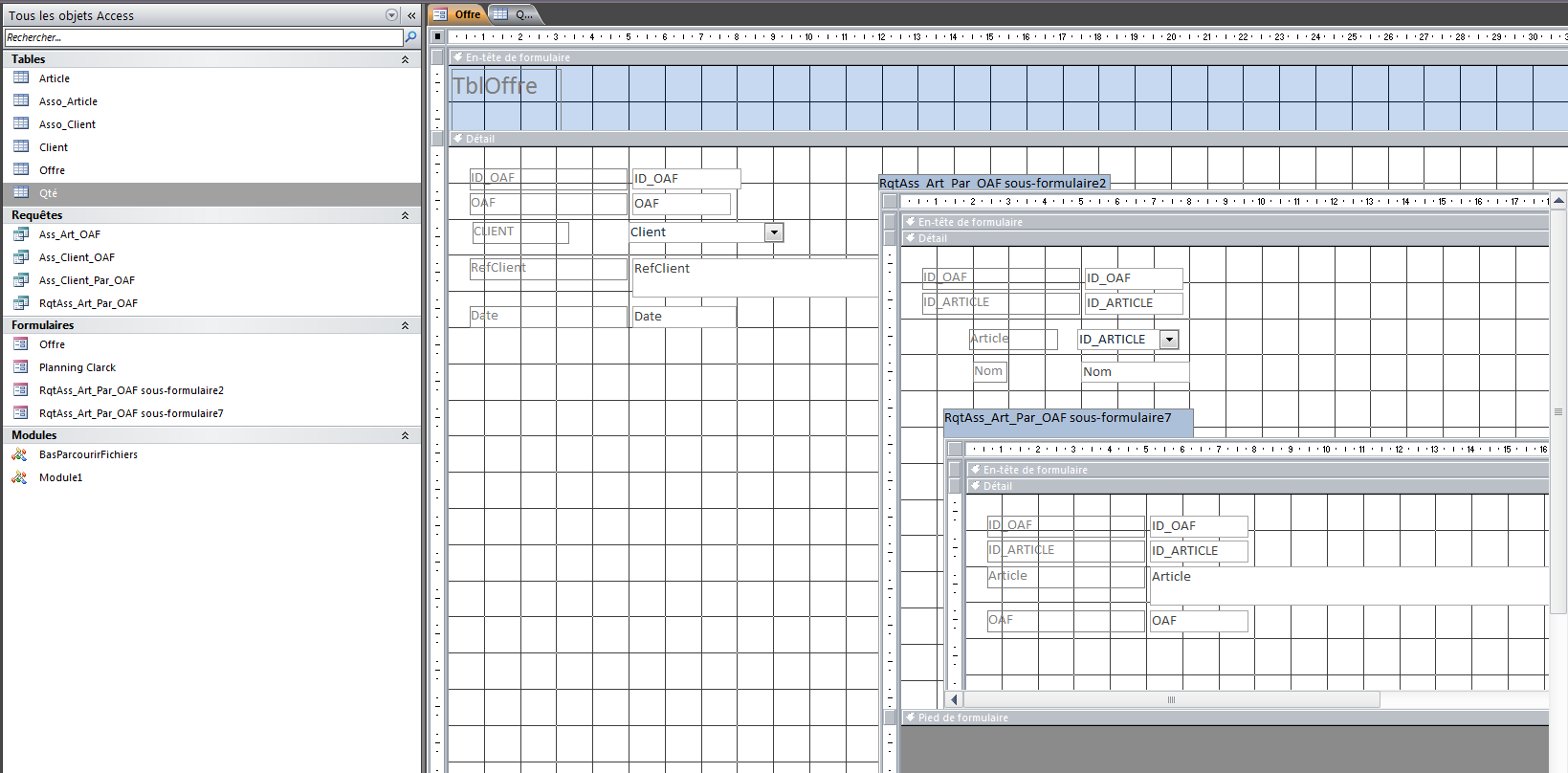Click the sous-formulaire2 form selector square

(890, 201)
